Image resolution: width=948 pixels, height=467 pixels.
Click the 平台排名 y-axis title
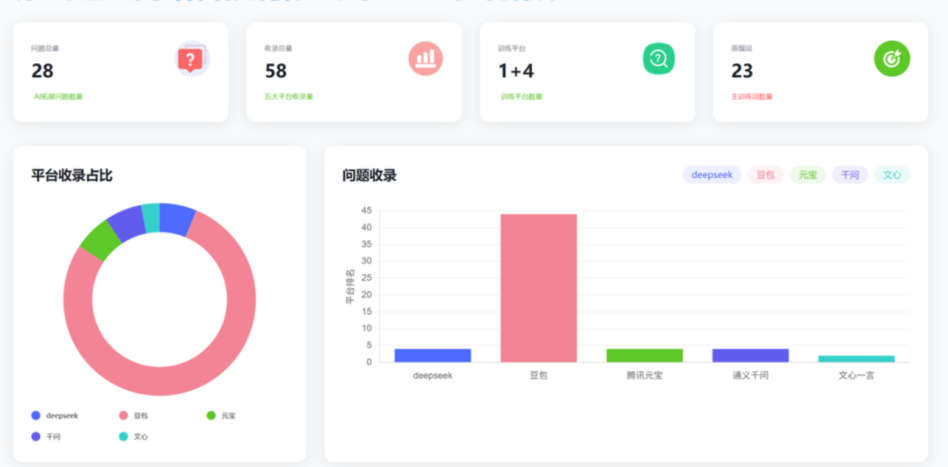point(349,287)
